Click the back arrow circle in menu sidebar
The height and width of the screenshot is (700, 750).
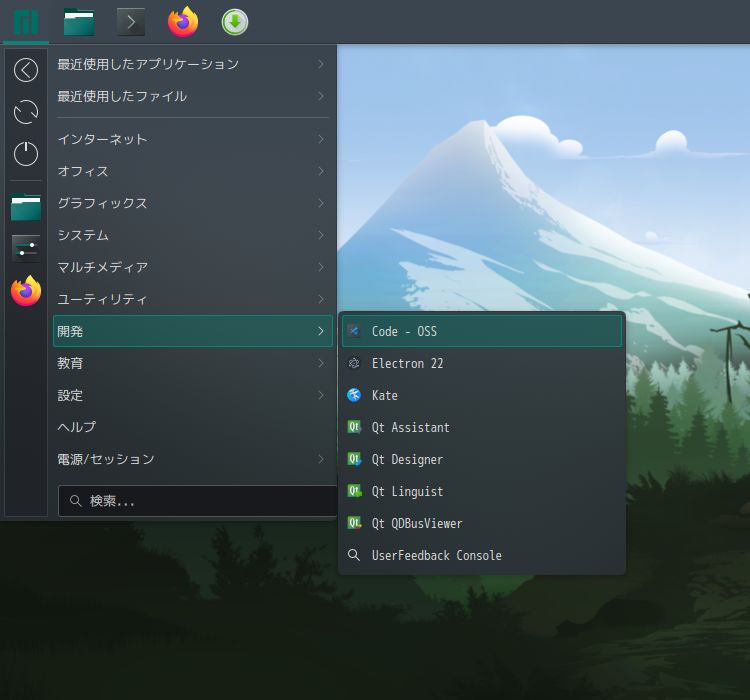pyautogui.click(x=26, y=70)
